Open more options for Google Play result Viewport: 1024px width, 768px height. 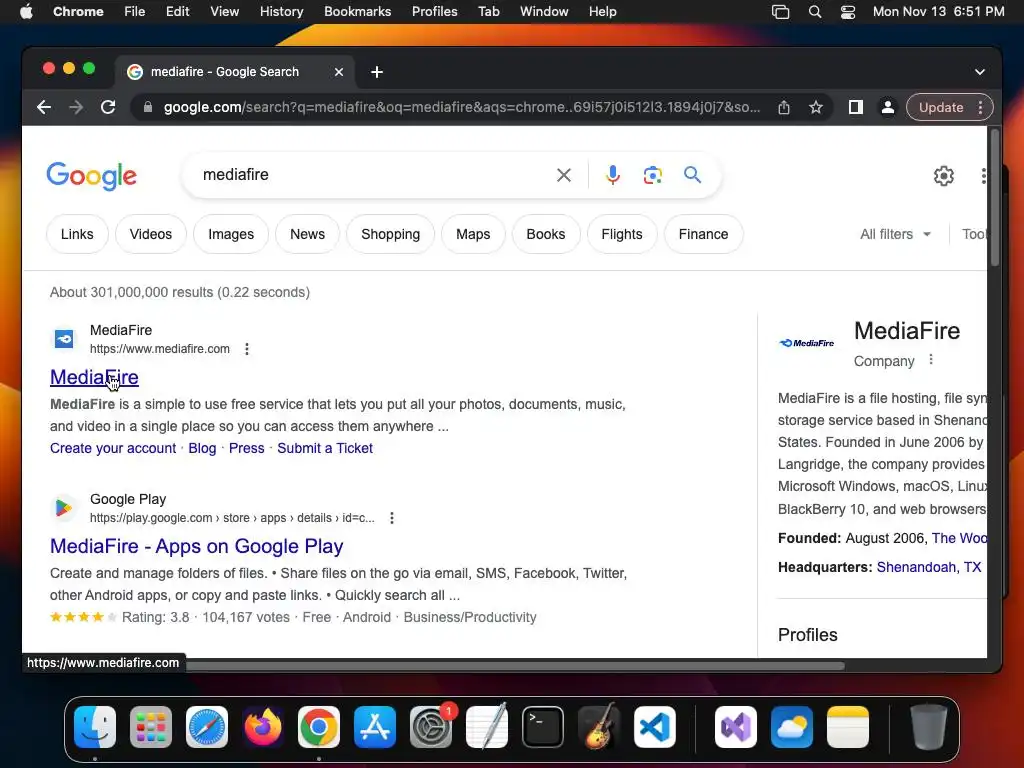pos(392,518)
